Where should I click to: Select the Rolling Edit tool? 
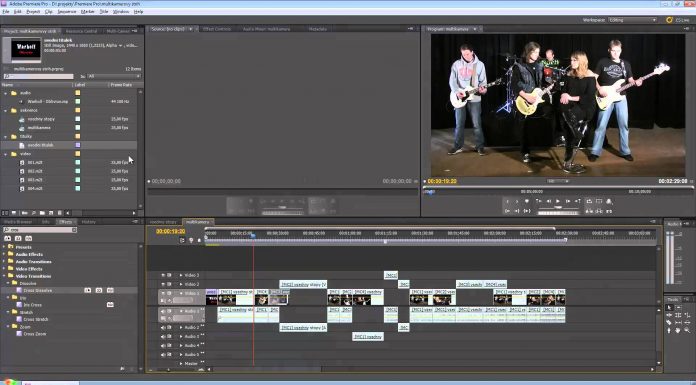pyautogui.click(x=678, y=315)
